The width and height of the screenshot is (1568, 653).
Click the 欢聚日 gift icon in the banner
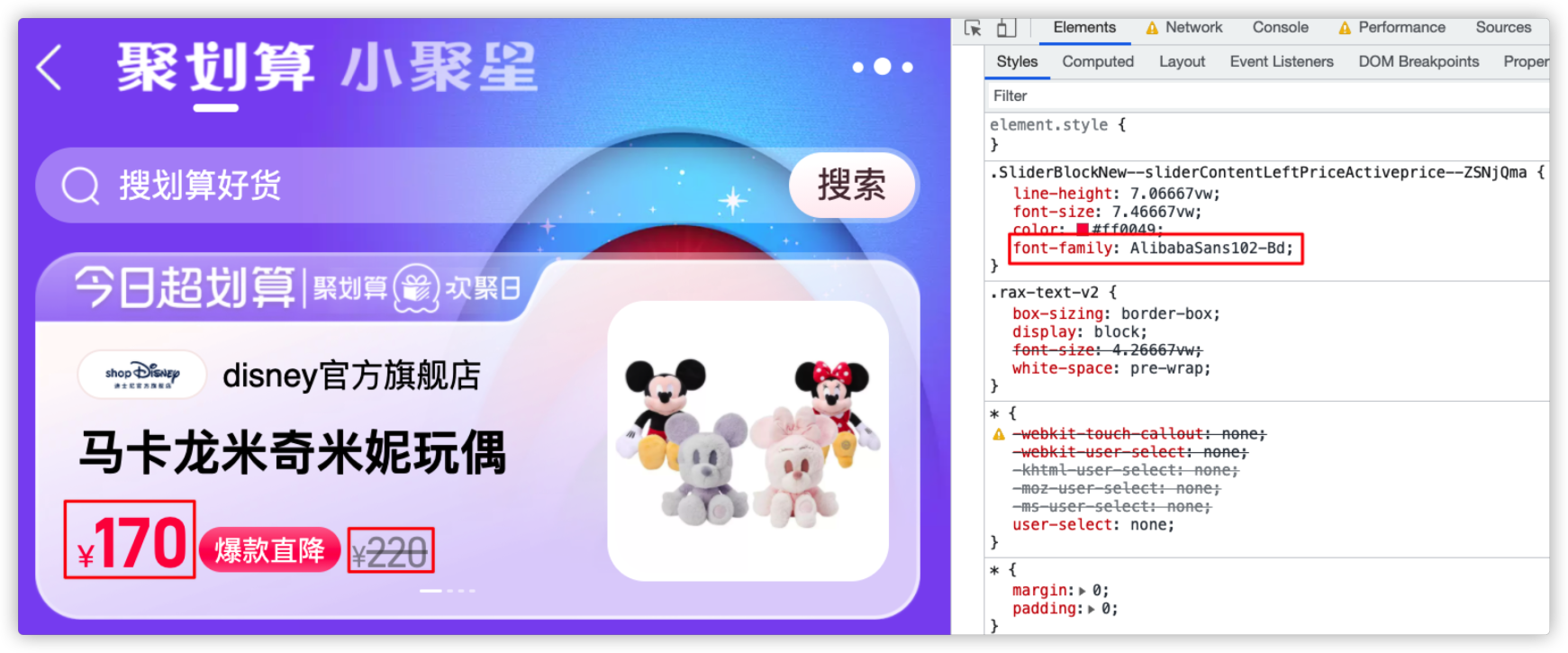click(416, 288)
